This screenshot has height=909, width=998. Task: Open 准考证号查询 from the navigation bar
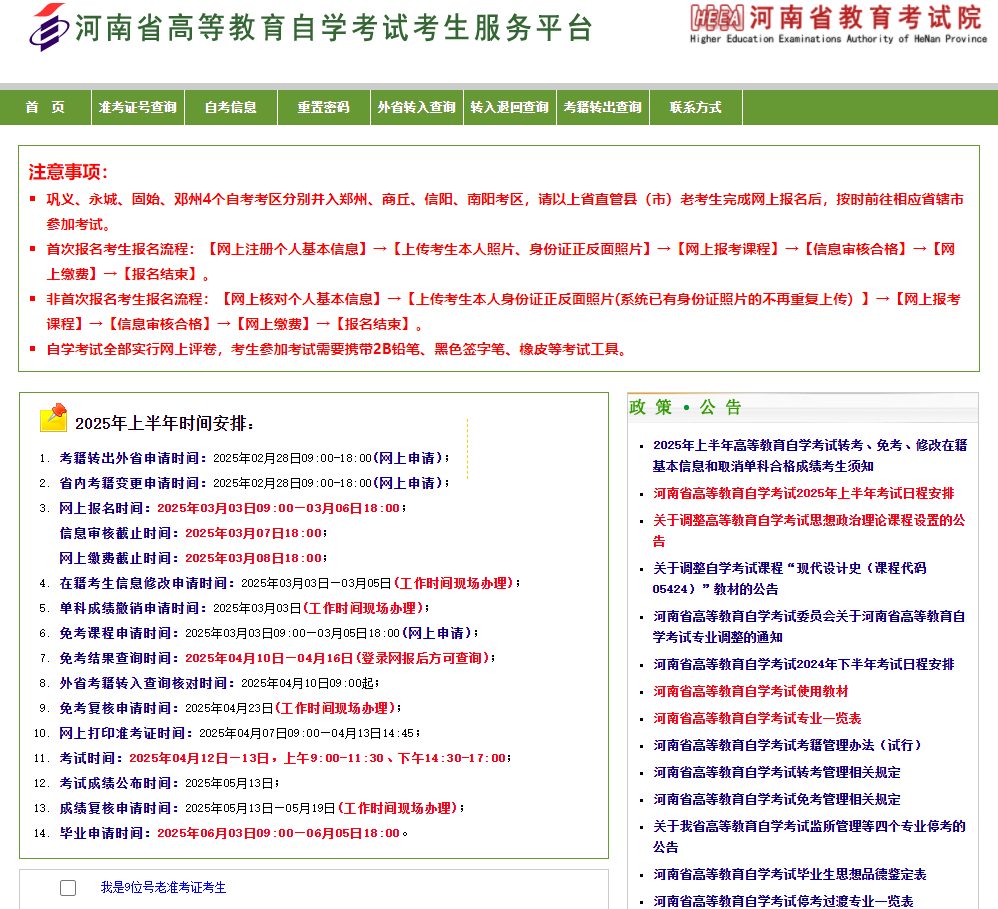pos(137,106)
